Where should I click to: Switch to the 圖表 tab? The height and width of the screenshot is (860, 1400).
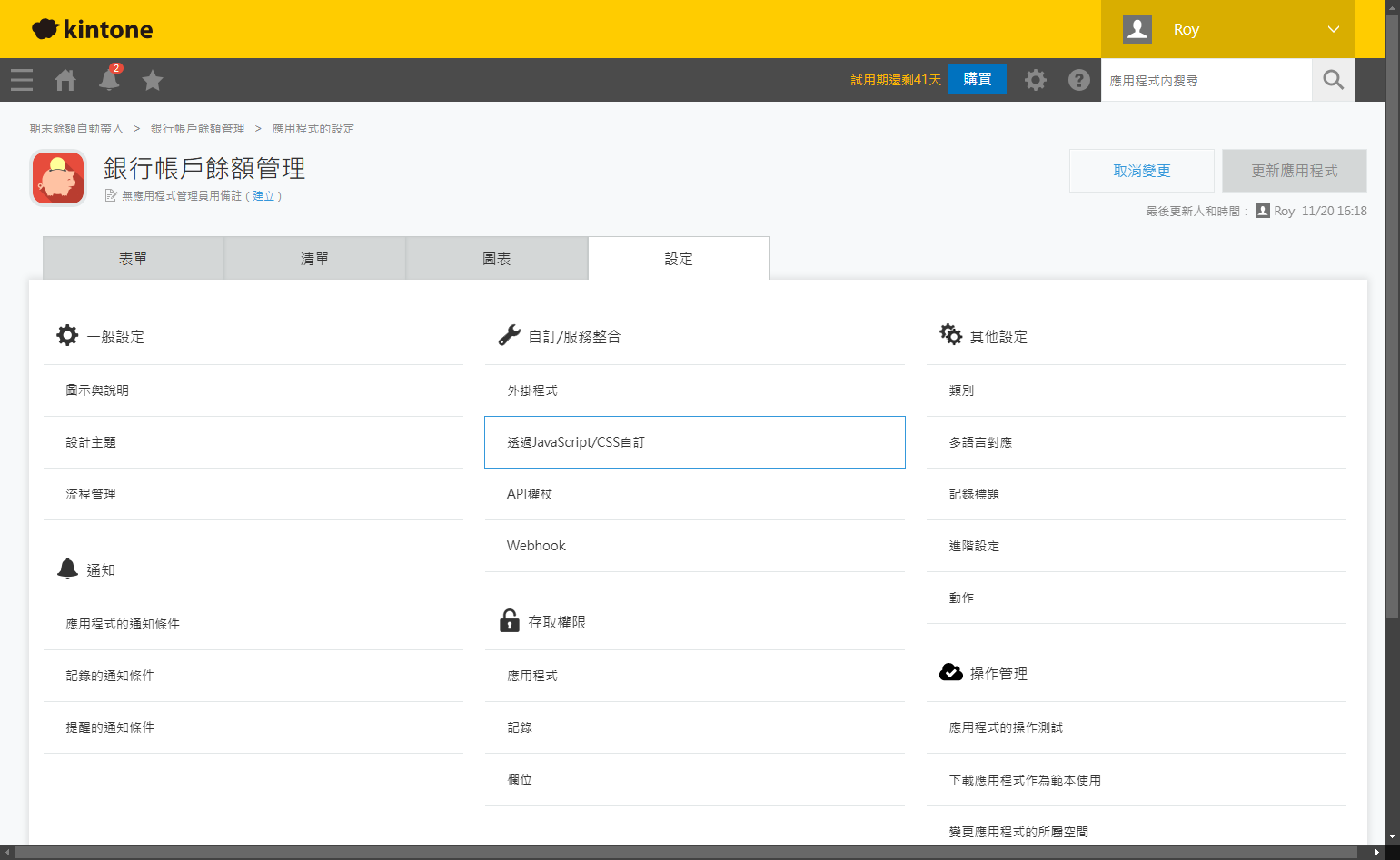[x=497, y=259]
